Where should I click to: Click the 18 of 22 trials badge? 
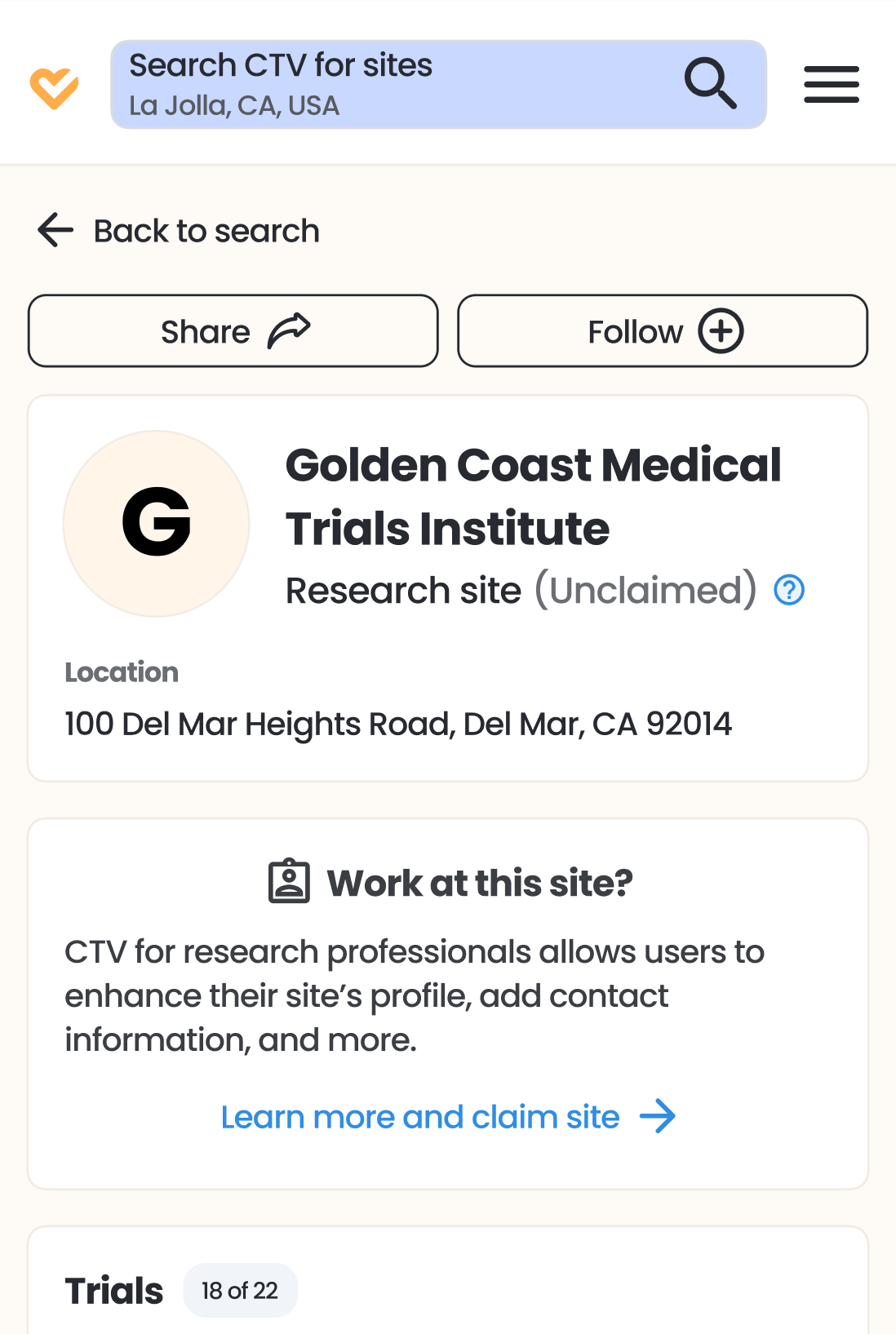click(240, 1291)
